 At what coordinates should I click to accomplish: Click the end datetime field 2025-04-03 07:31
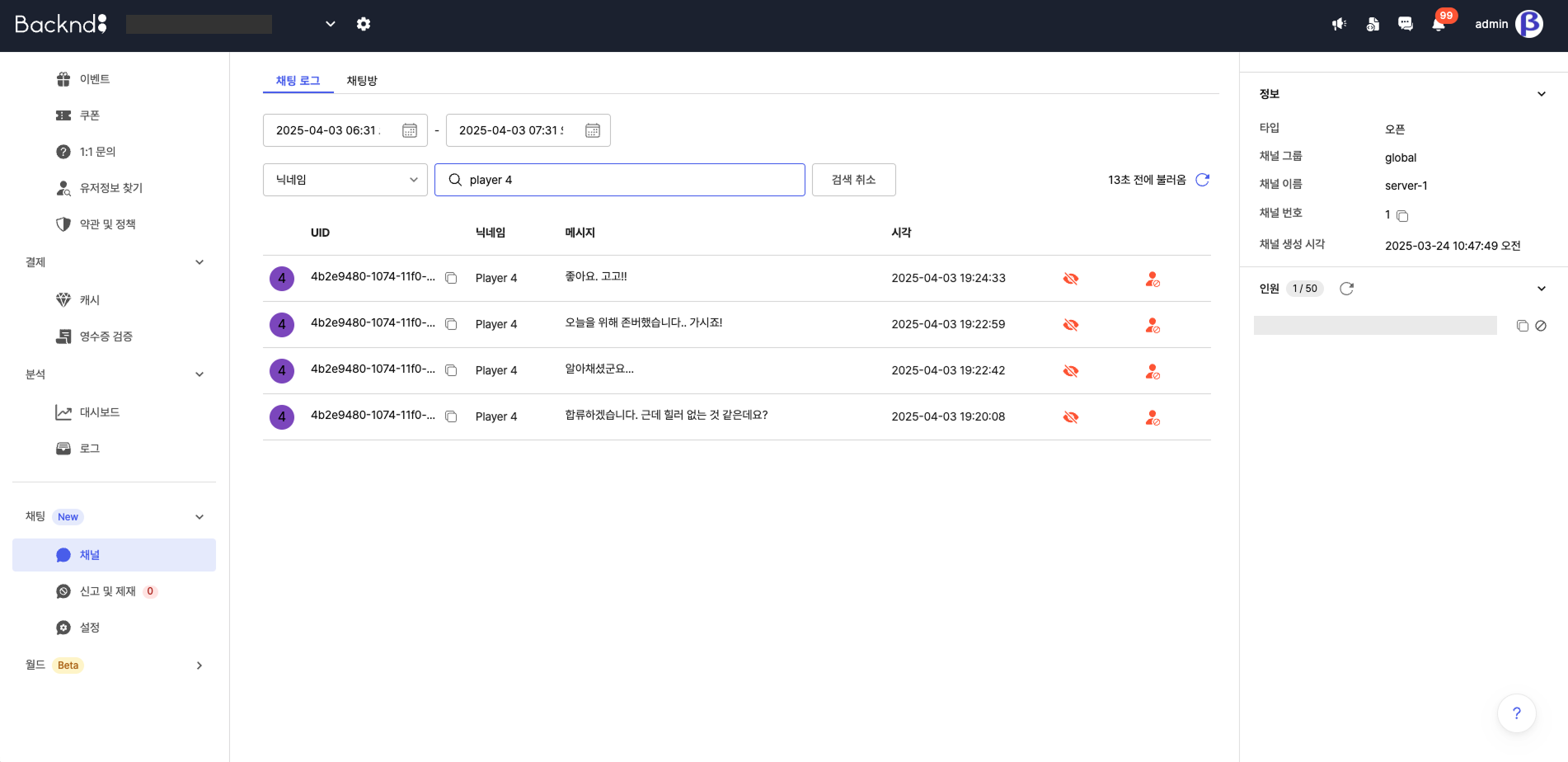pyautogui.click(x=528, y=130)
